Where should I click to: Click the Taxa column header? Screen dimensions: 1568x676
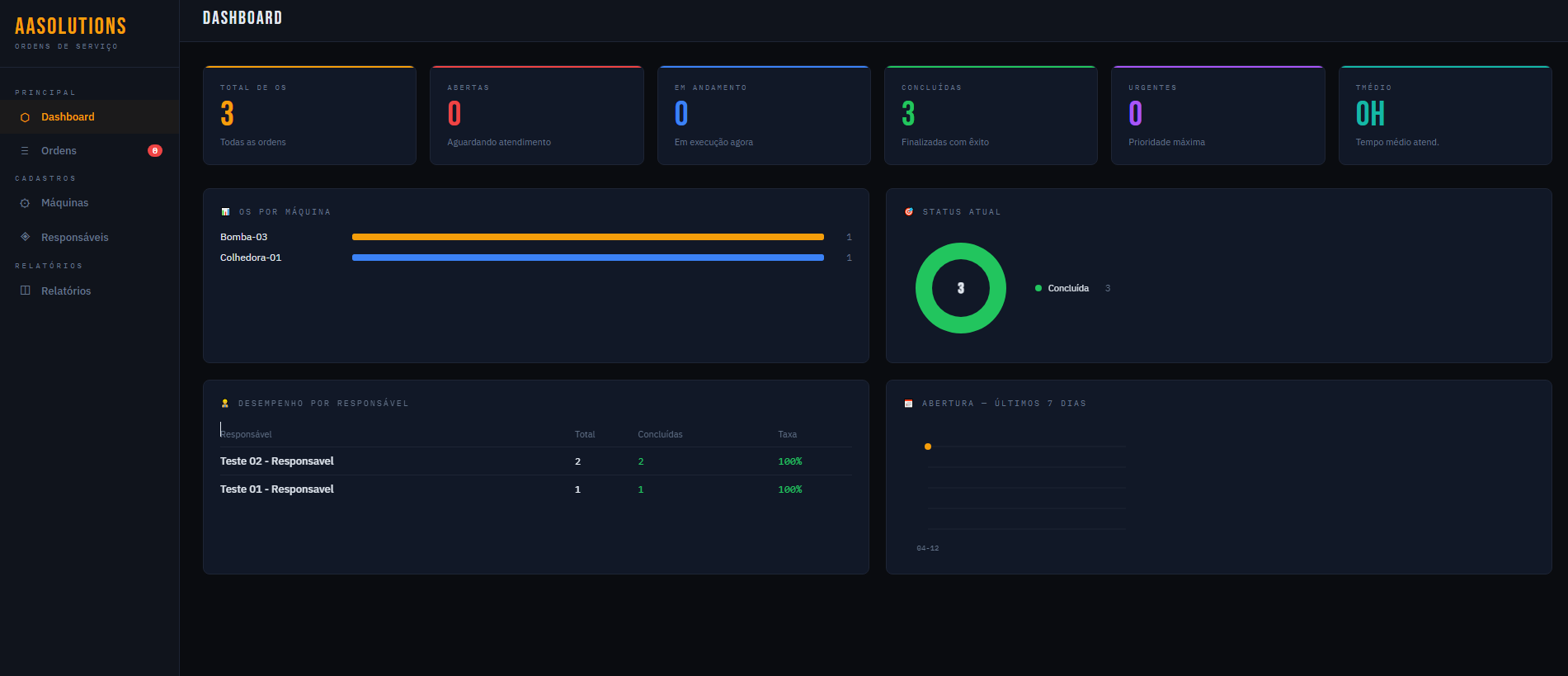pyautogui.click(x=788, y=434)
